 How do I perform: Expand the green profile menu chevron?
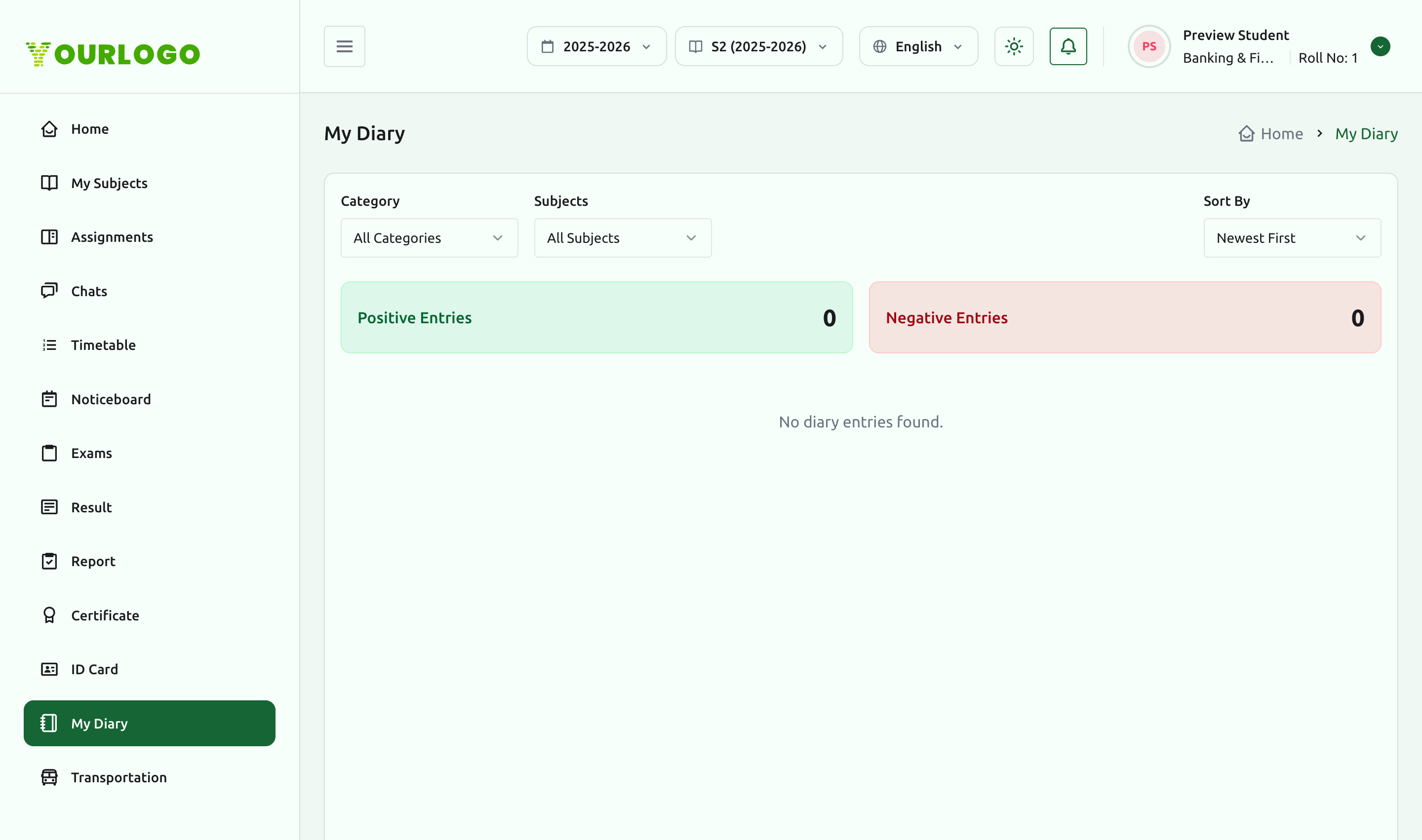1380,46
